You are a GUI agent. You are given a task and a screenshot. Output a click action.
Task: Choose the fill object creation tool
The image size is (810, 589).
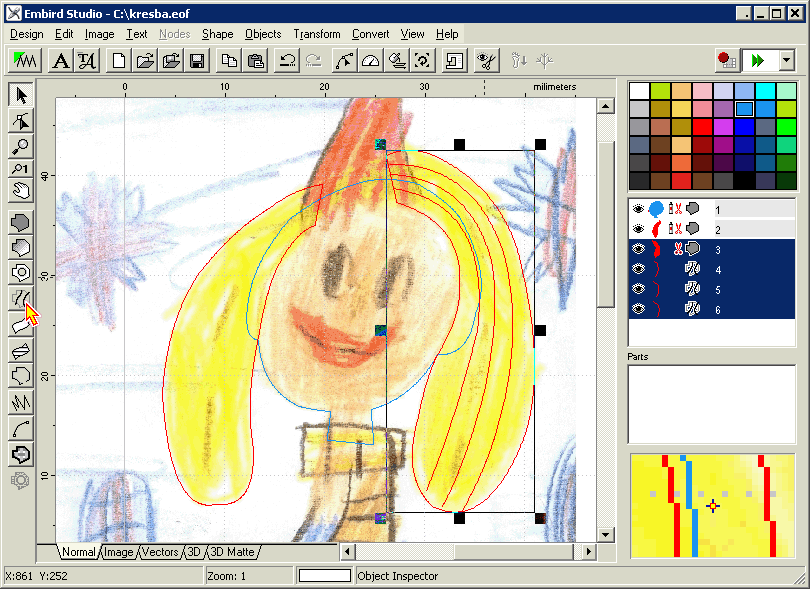(x=21, y=223)
